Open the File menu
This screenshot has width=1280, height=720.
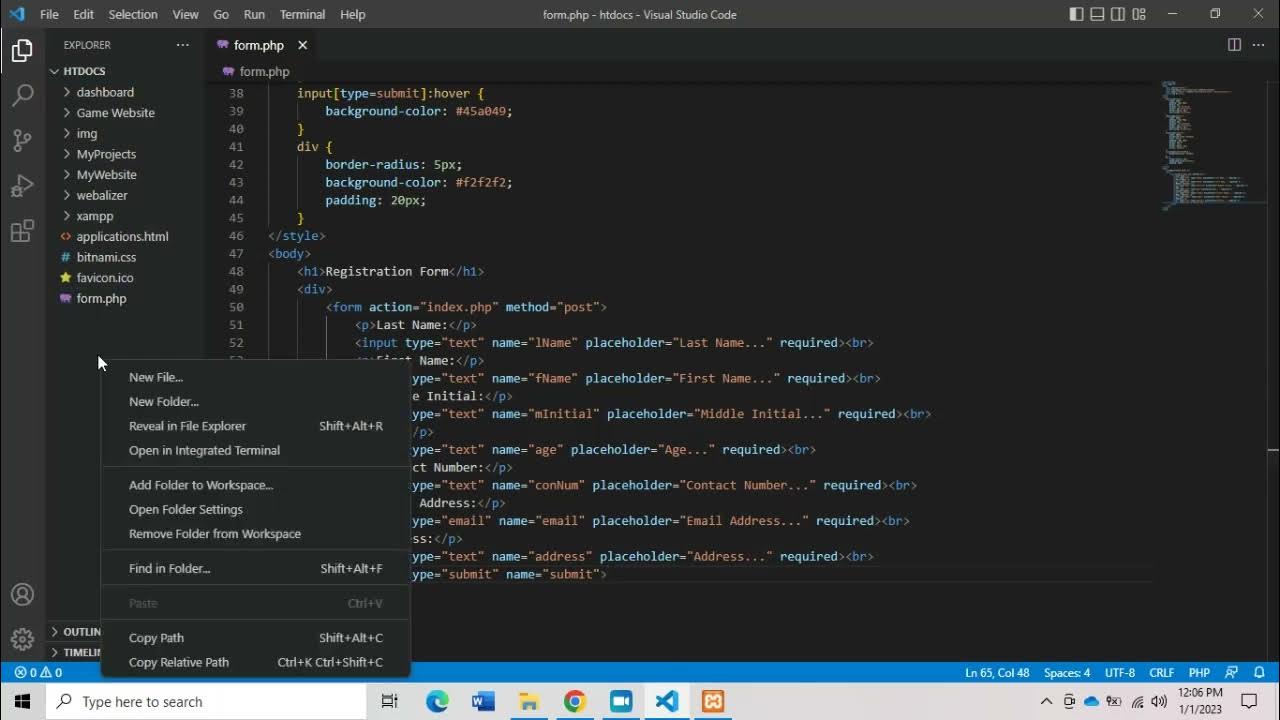(x=49, y=14)
